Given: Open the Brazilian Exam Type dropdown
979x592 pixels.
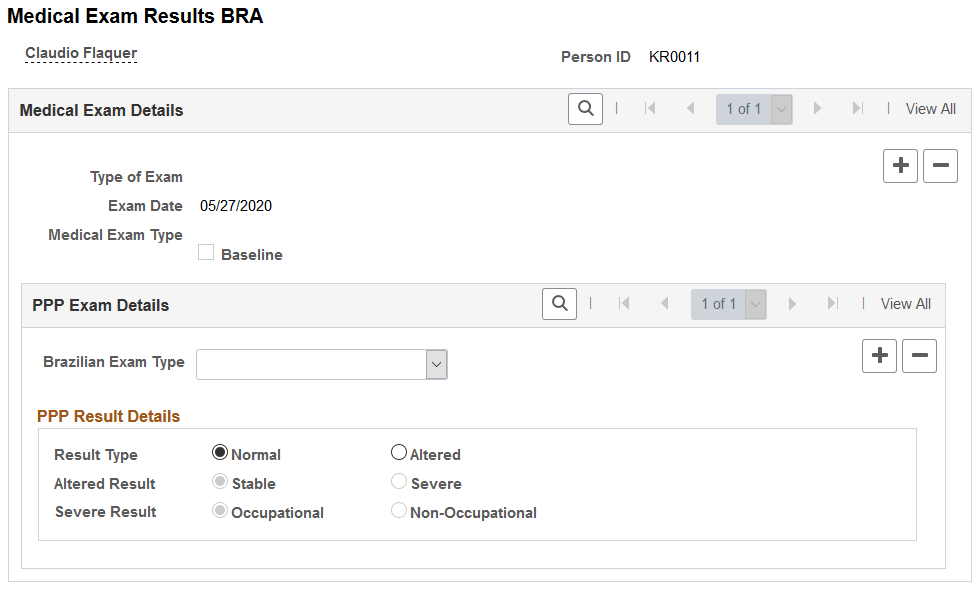Looking at the screenshot, I should [436, 364].
